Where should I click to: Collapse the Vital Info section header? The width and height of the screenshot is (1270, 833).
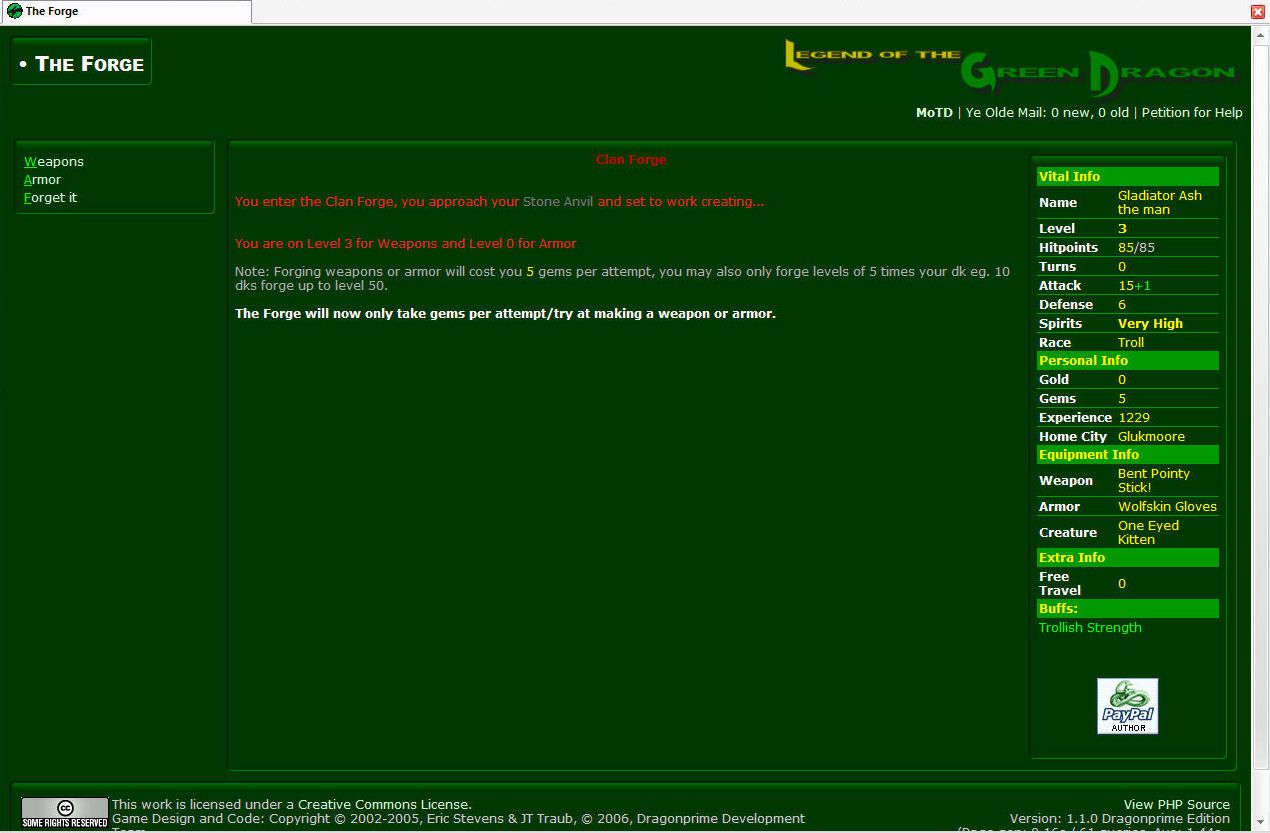point(1069,177)
